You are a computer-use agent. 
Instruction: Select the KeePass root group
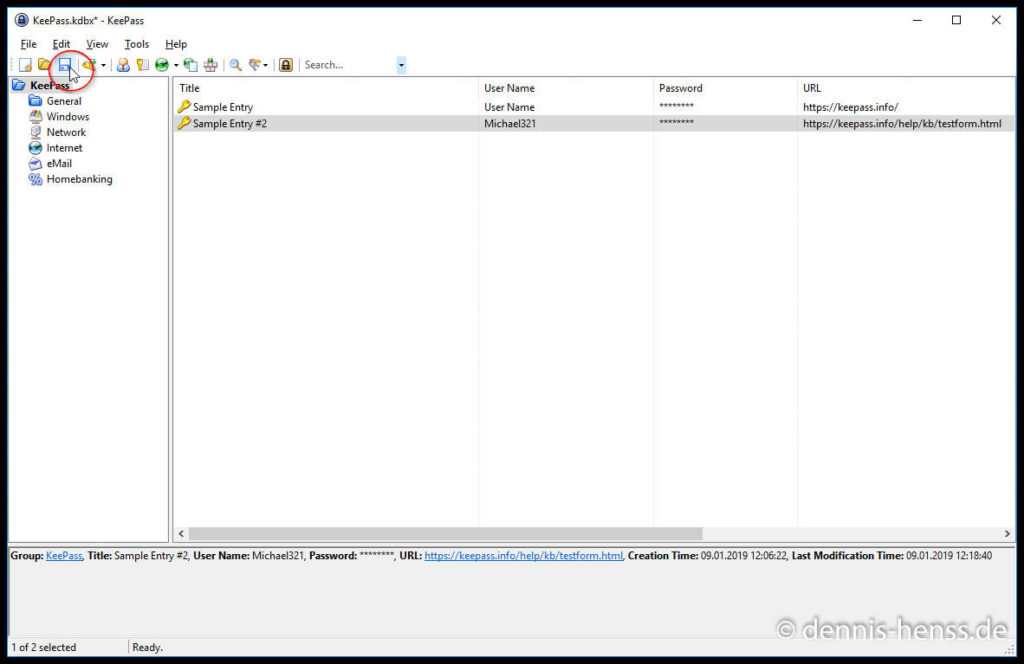pos(50,86)
